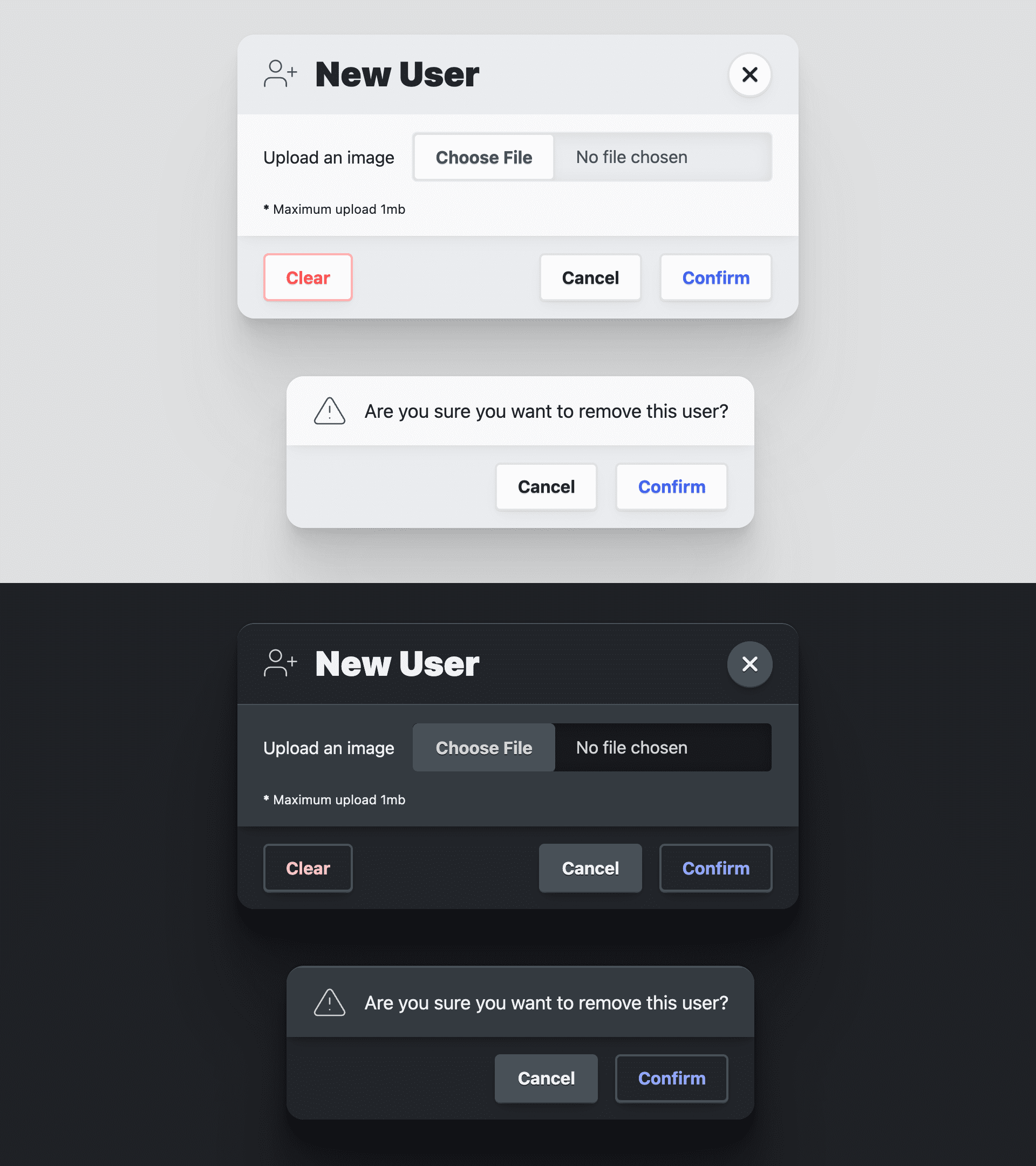Click Cancel in dark mode New User dialog
Viewport: 1036px width, 1166px height.
(x=590, y=868)
